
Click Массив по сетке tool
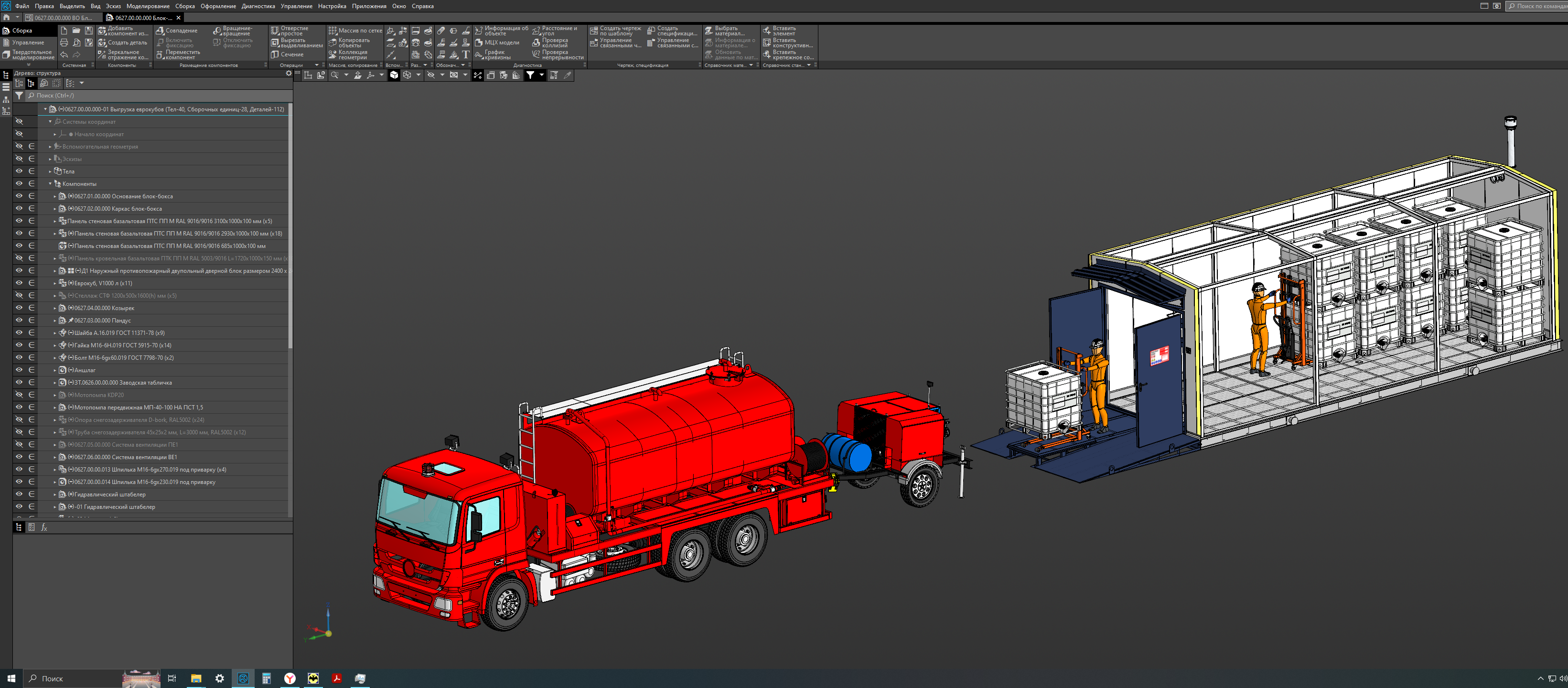coord(333,31)
